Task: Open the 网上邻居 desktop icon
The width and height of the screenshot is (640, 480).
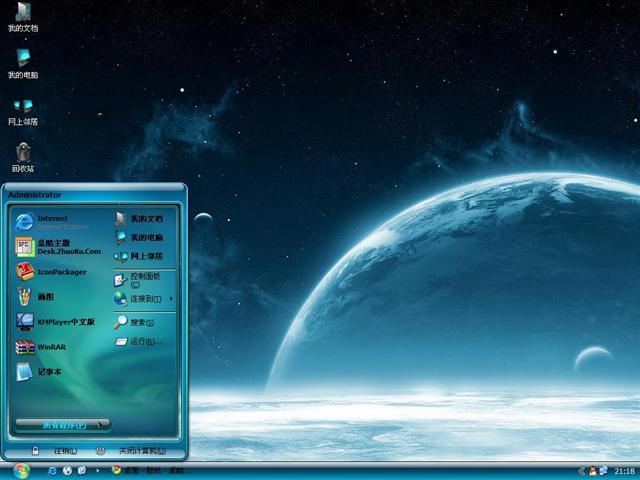Action: pyautogui.click(x=23, y=111)
